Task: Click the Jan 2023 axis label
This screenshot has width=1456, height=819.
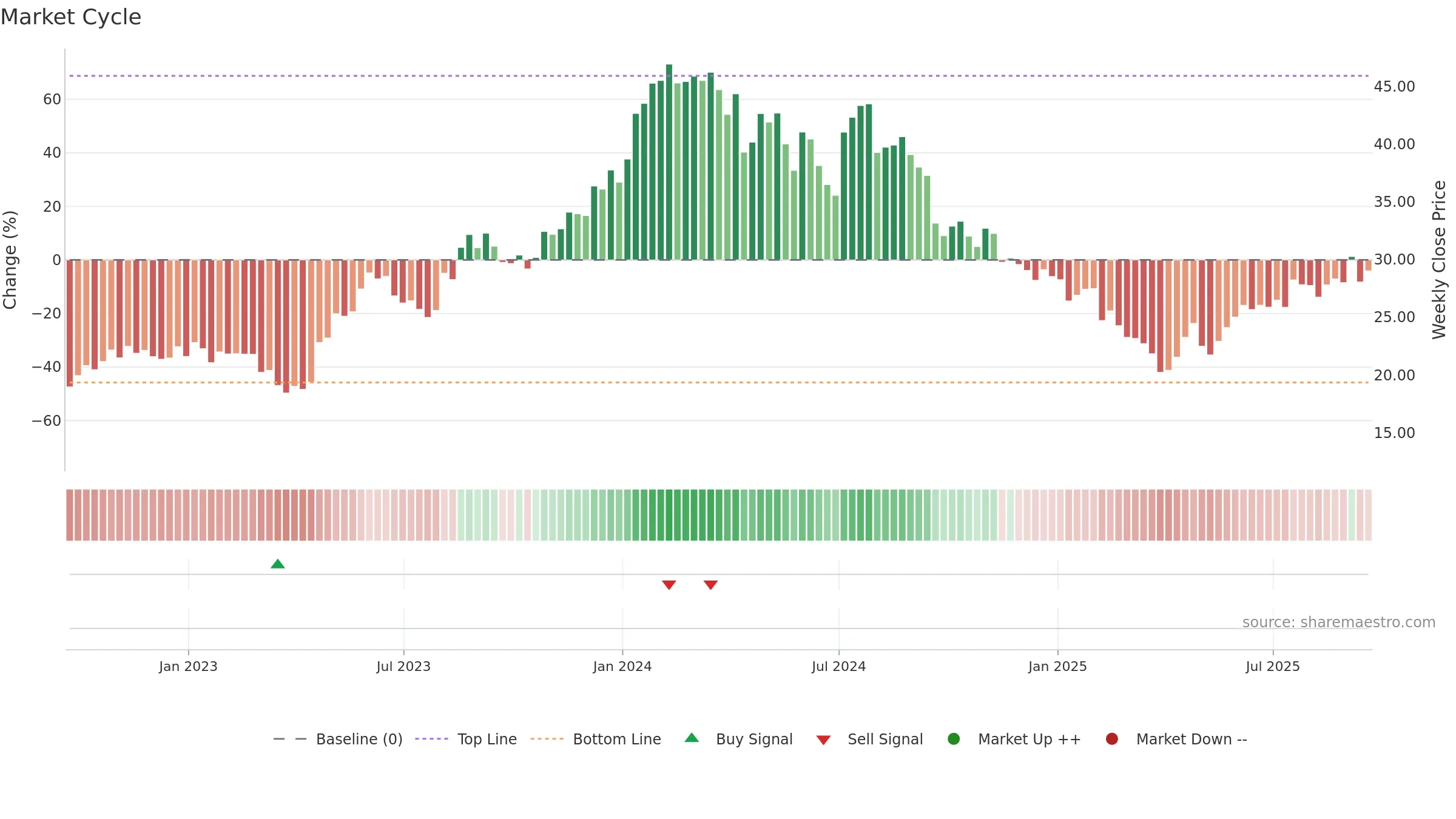Action: (x=188, y=666)
